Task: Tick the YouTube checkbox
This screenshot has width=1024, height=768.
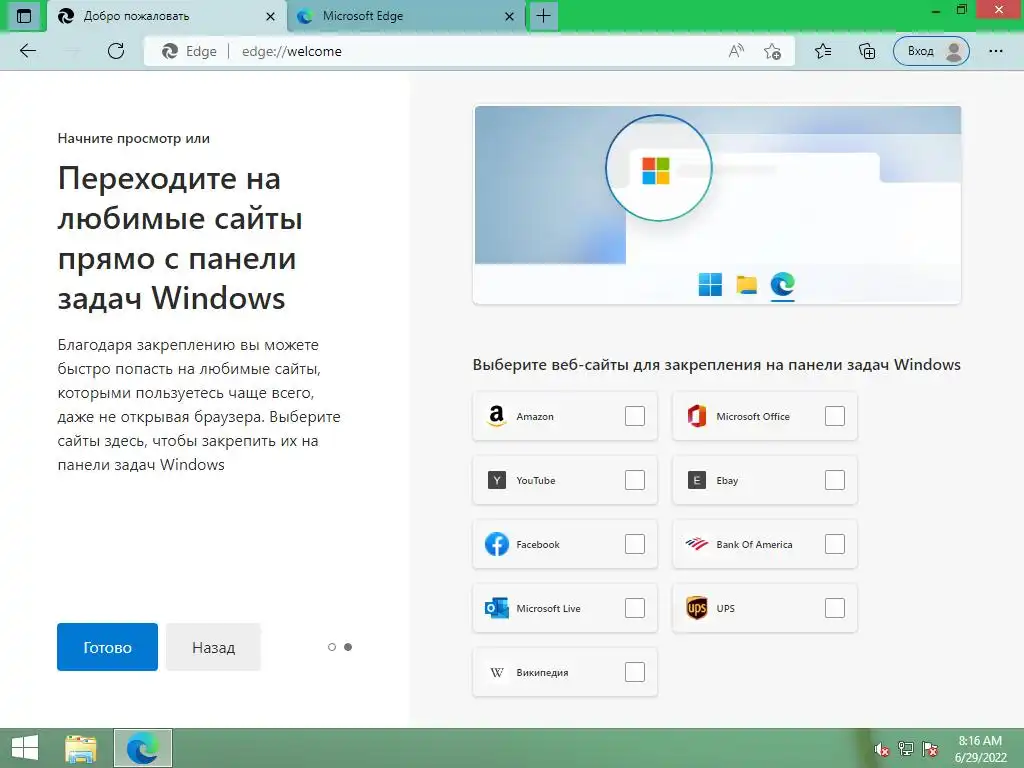Action: tap(635, 480)
